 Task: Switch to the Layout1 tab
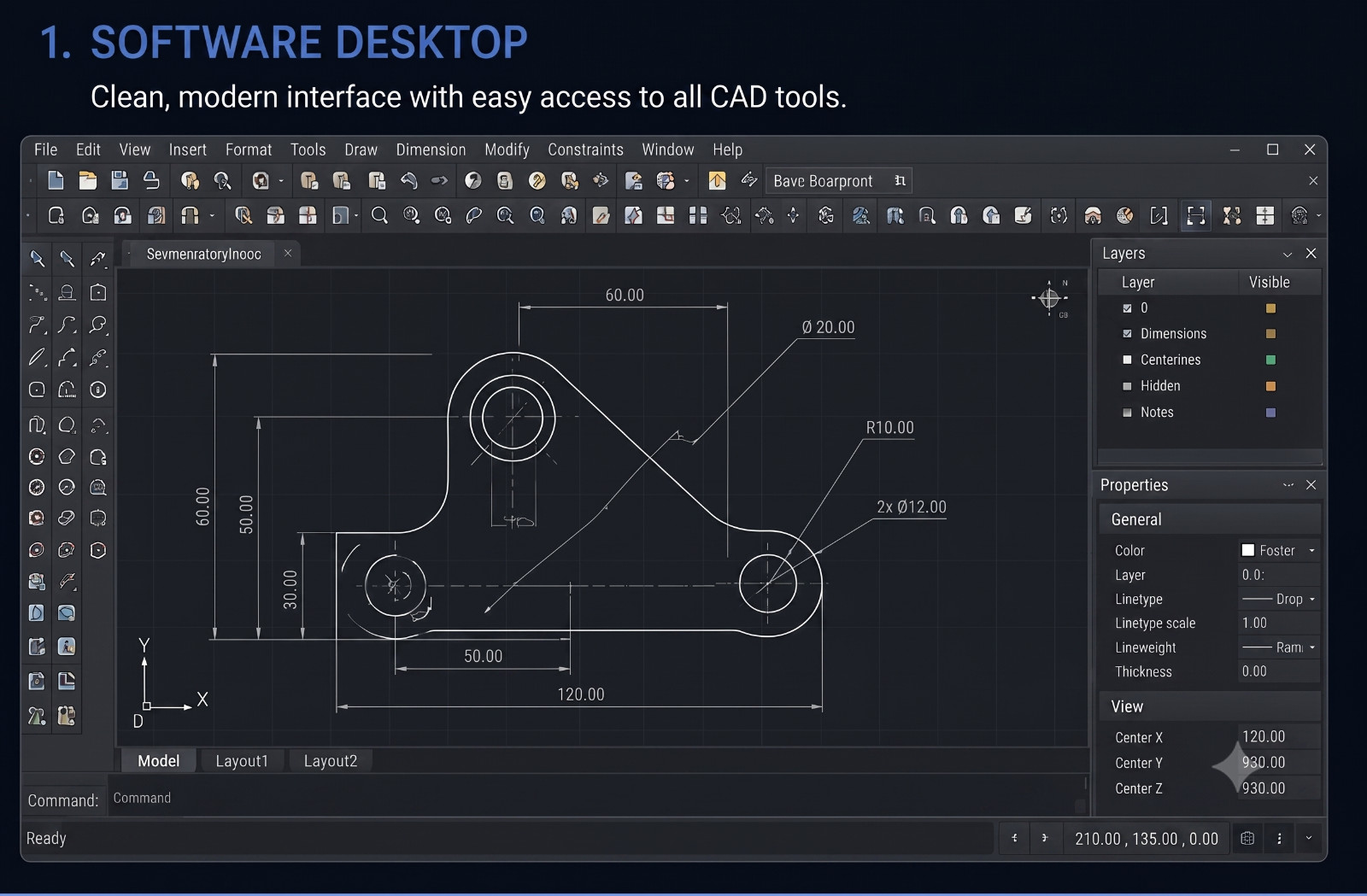242,761
